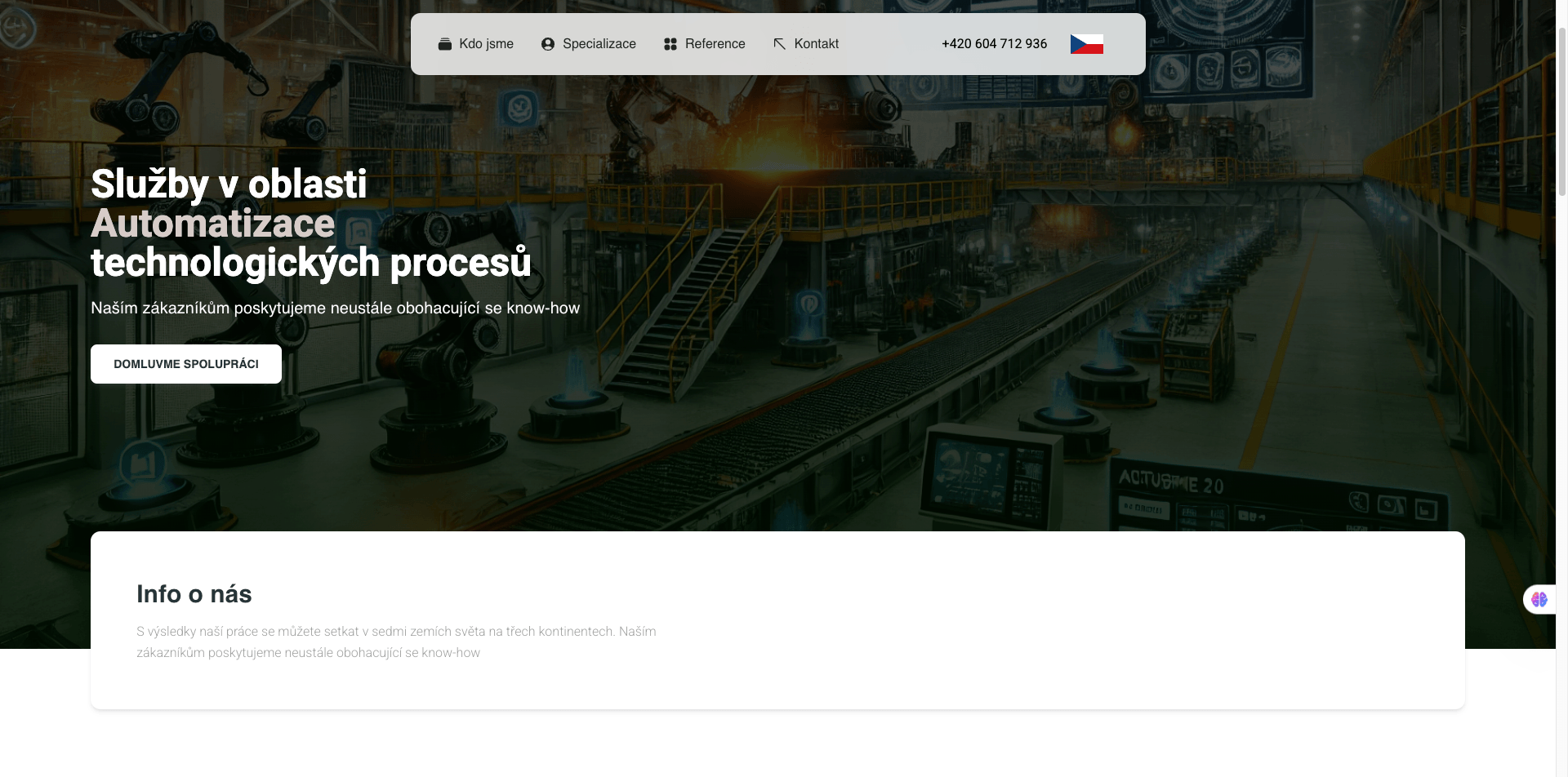The image size is (1568, 777).
Task: Go to the Specializace menu item
Action: (599, 44)
